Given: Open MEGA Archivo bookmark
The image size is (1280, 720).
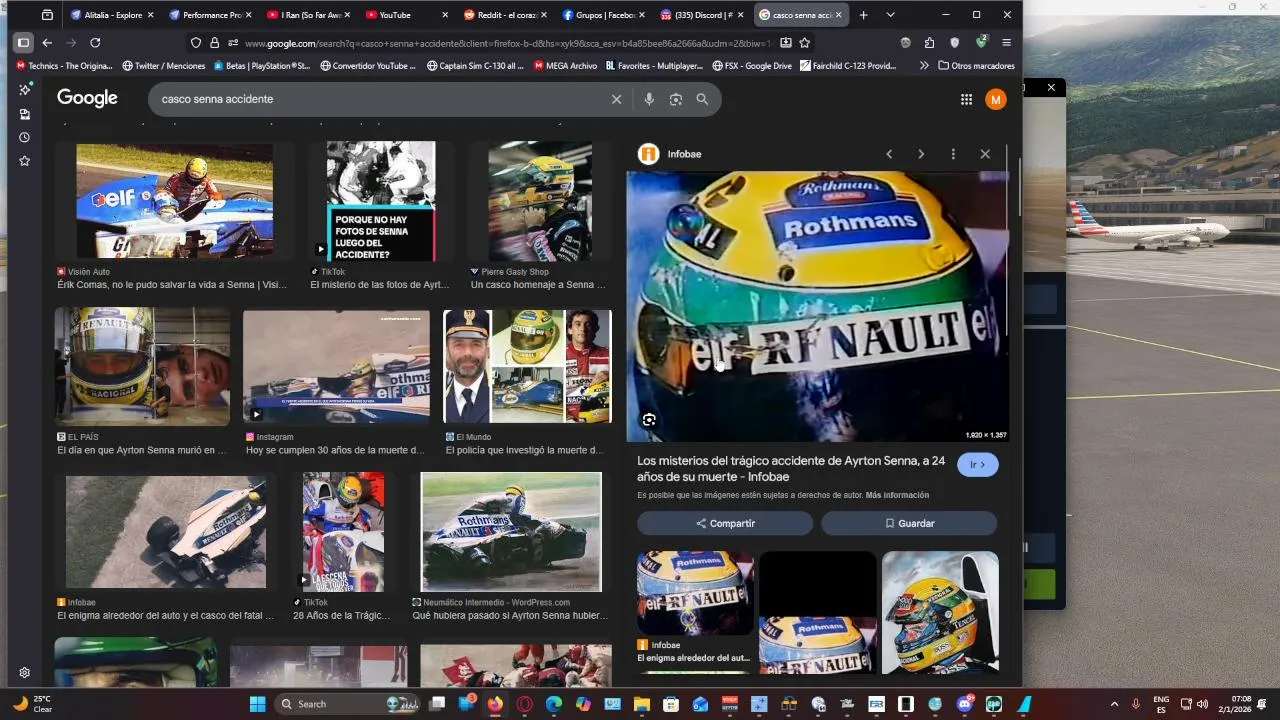Looking at the screenshot, I should tap(565, 66).
